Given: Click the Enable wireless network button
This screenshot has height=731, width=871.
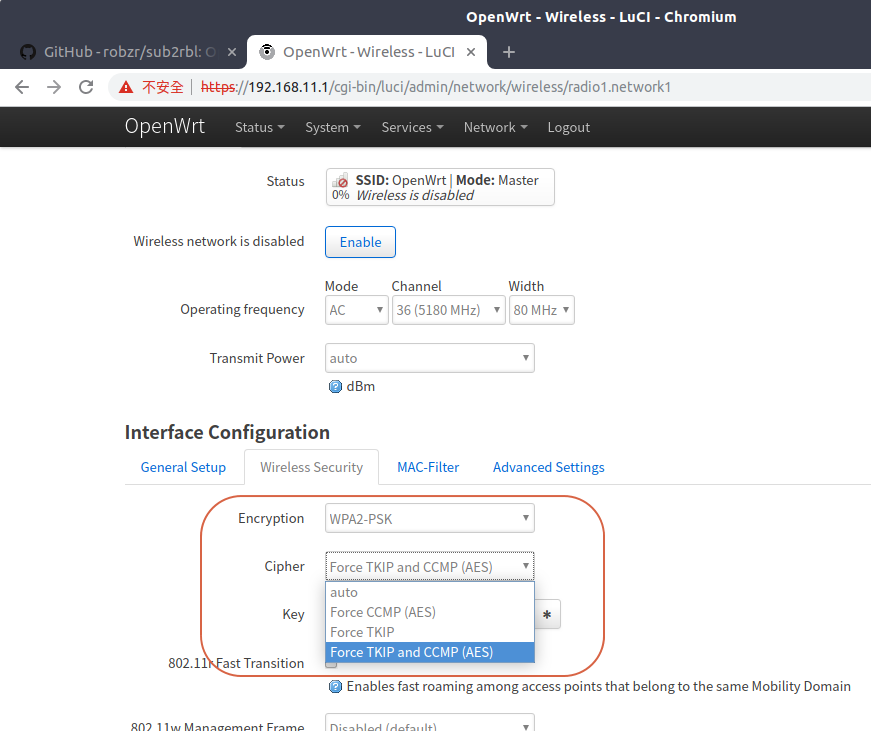Looking at the screenshot, I should click(x=361, y=242).
